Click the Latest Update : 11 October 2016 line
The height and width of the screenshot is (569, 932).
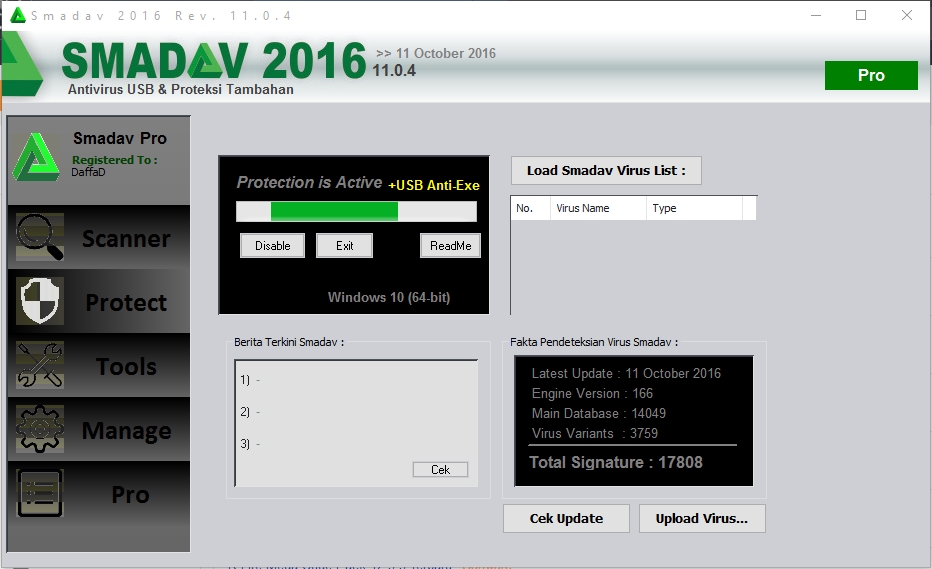point(626,373)
